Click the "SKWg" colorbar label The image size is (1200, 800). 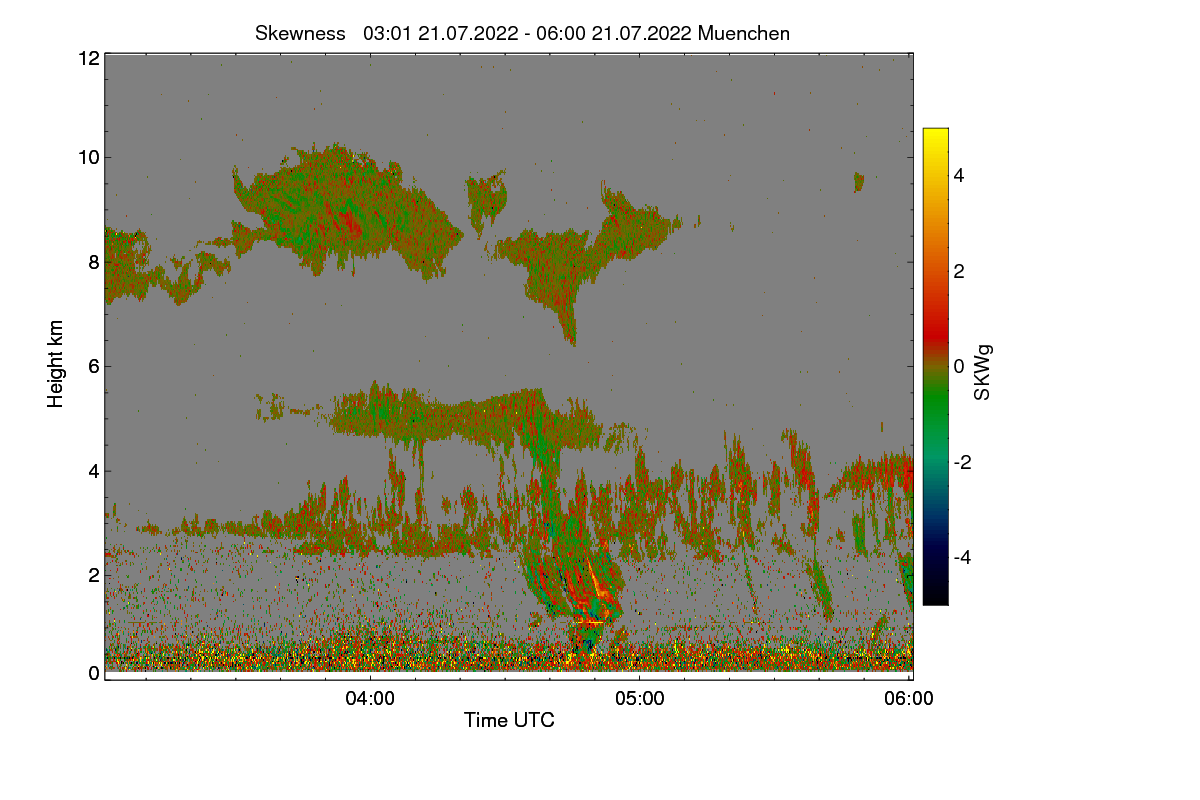click(983, 373)
